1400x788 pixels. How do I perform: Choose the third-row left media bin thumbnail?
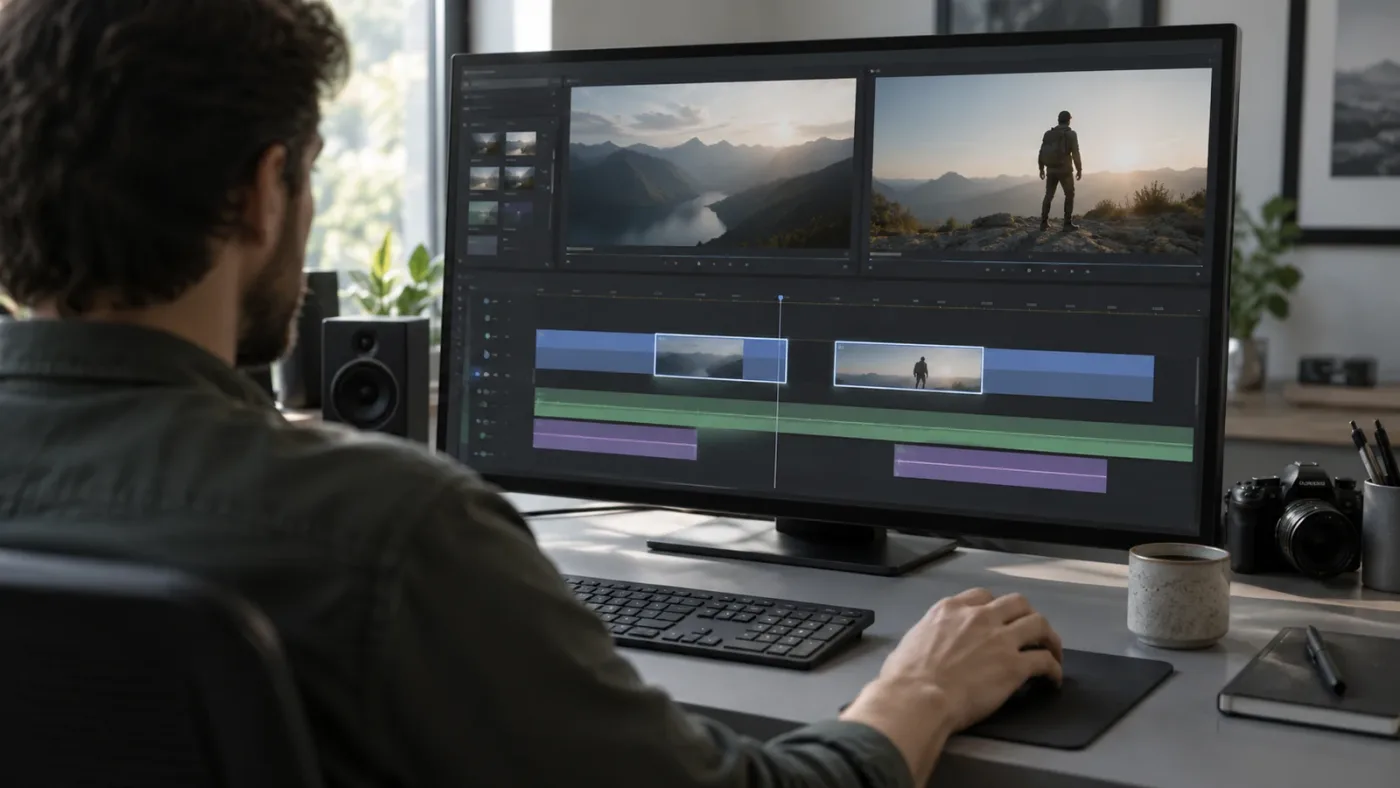pyautogui.click(x=484, y=212)
